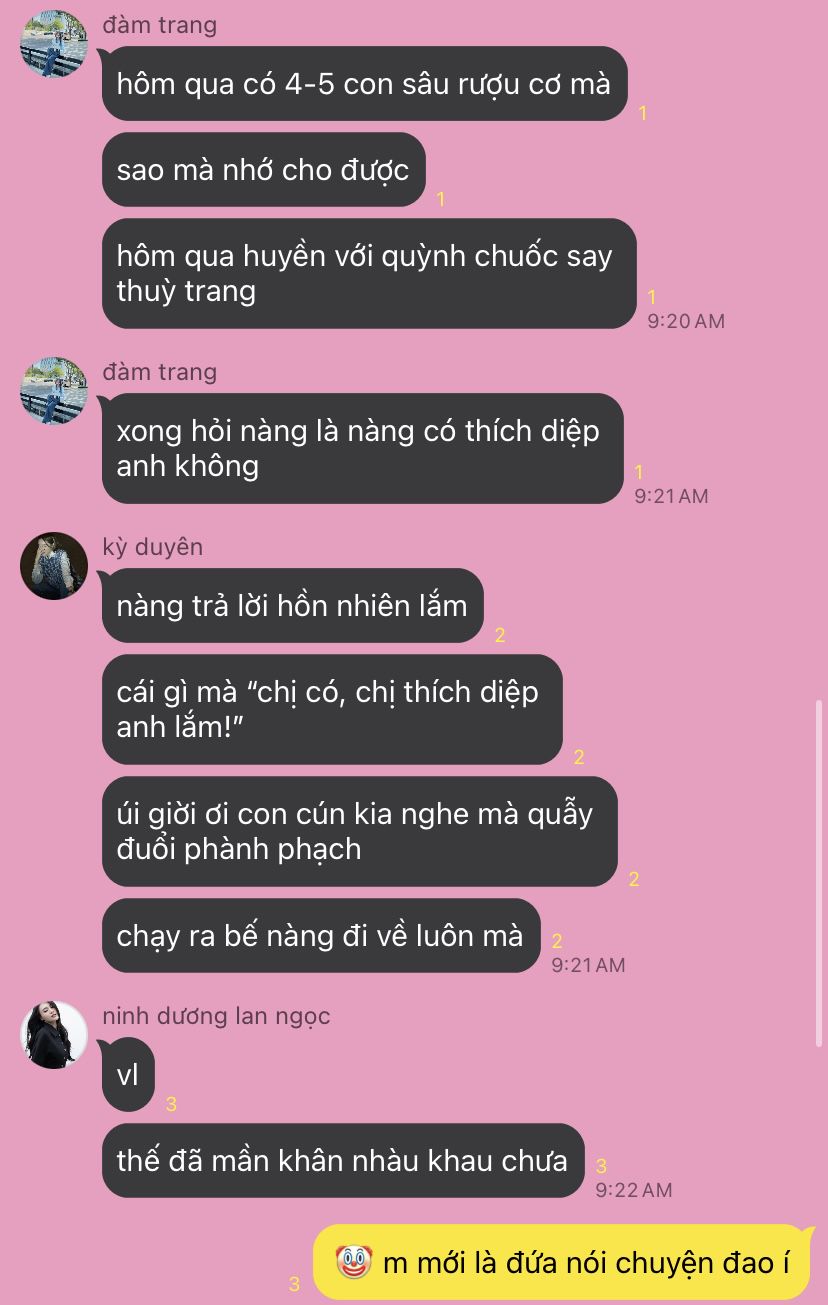Open kỳ duyên's profile avatar
Image resolution: width=828 pixels, height=1305 pixels.
54,566
